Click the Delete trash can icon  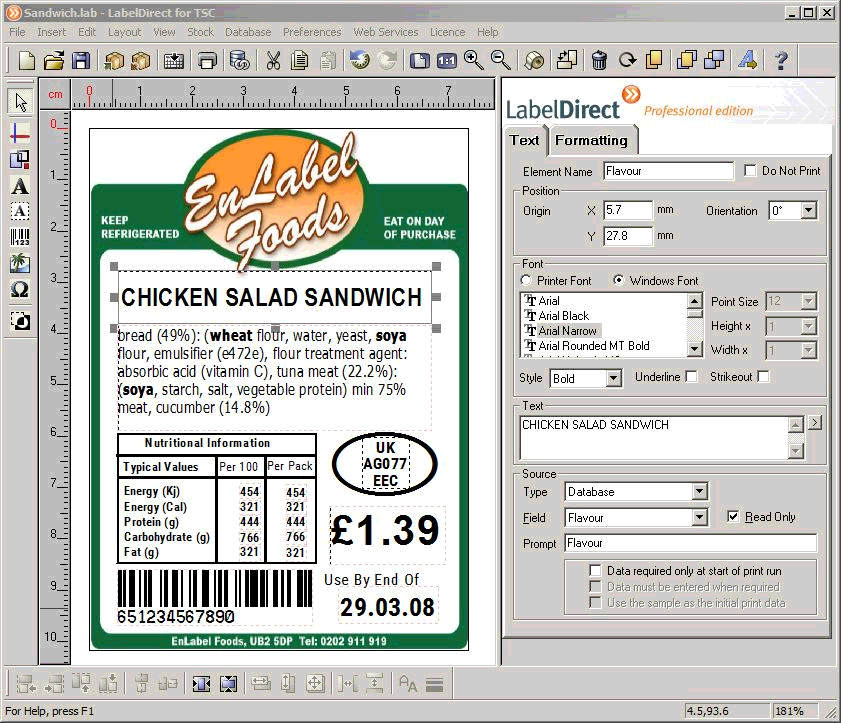599,60
